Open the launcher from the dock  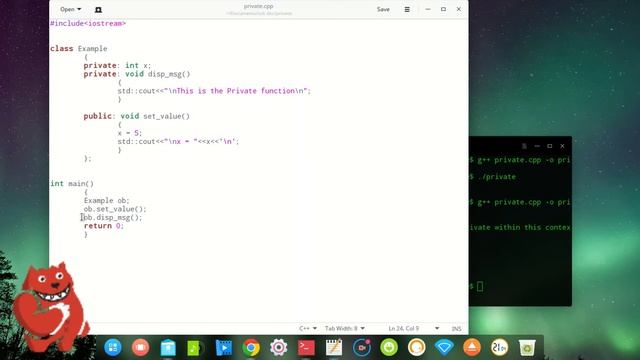(113, 347)
